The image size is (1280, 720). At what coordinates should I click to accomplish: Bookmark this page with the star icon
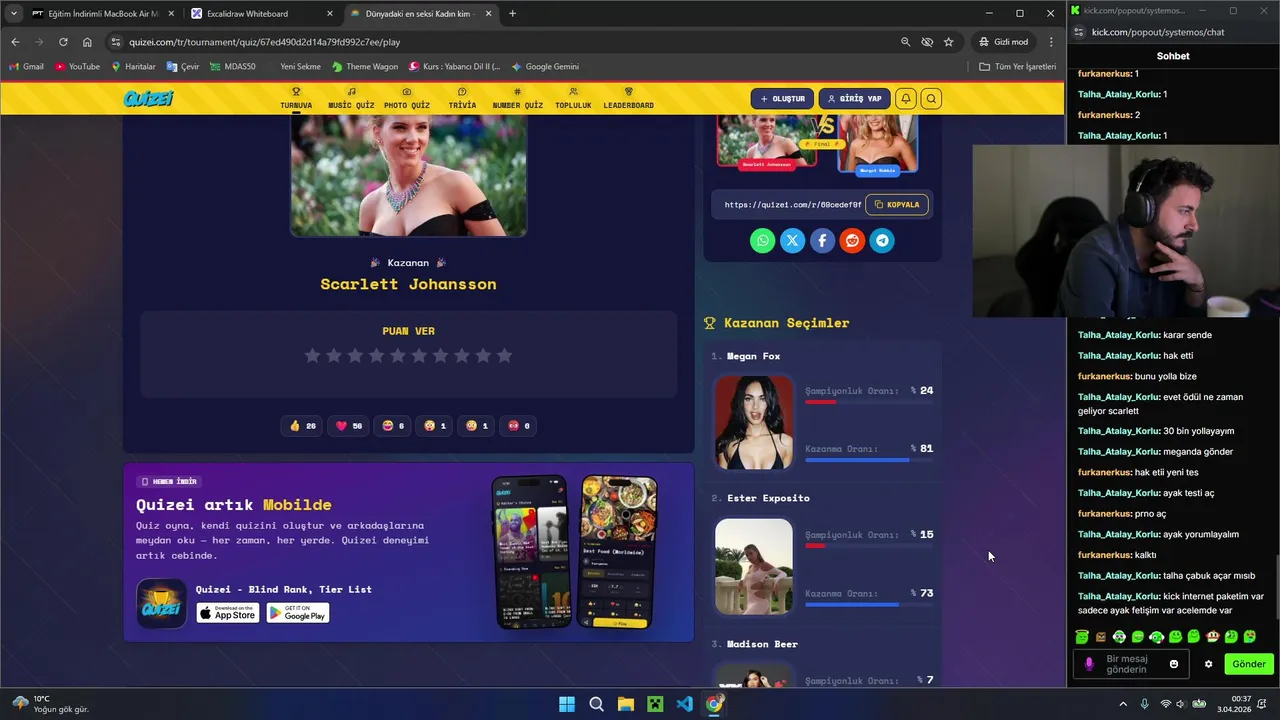click(x=948, y=42)
